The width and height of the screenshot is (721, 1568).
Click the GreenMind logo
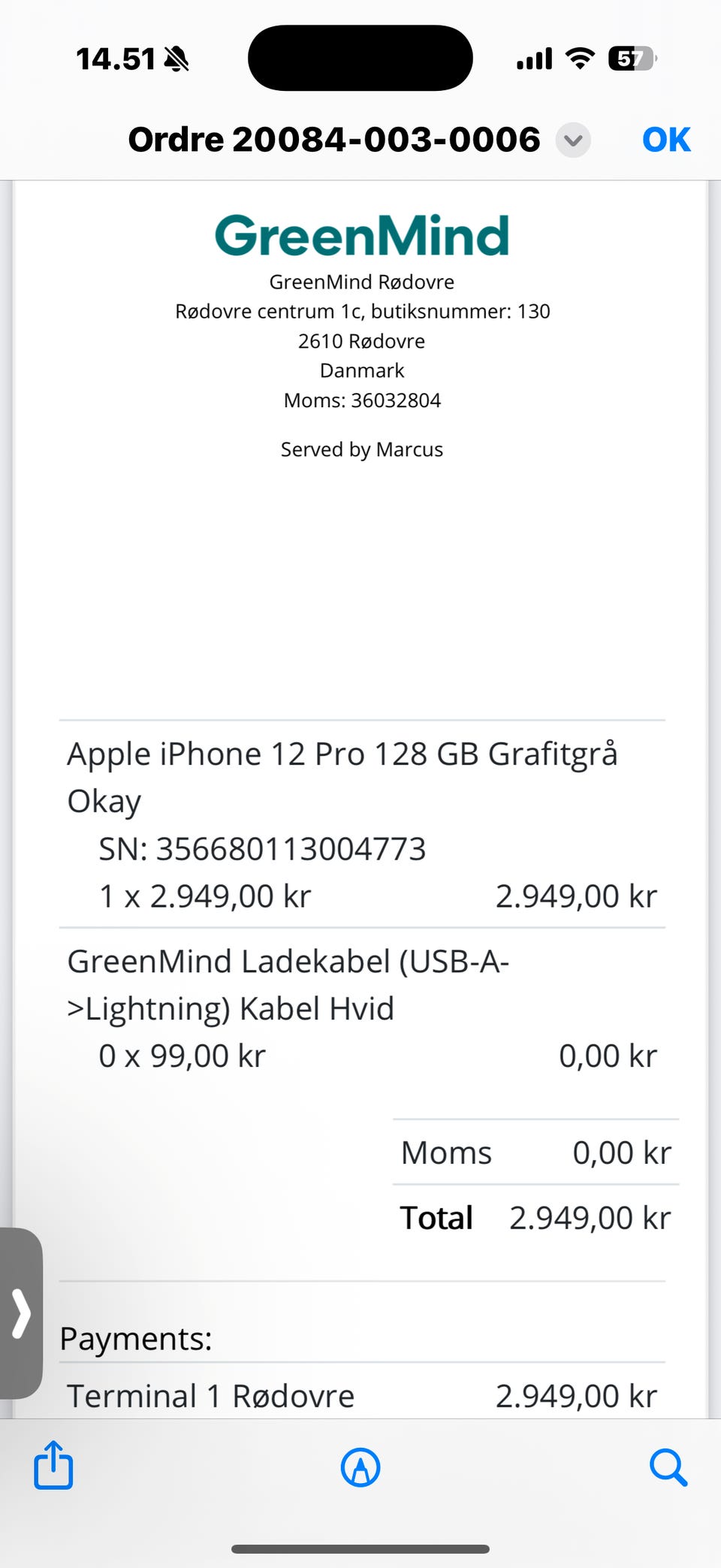tap(361, 235)
